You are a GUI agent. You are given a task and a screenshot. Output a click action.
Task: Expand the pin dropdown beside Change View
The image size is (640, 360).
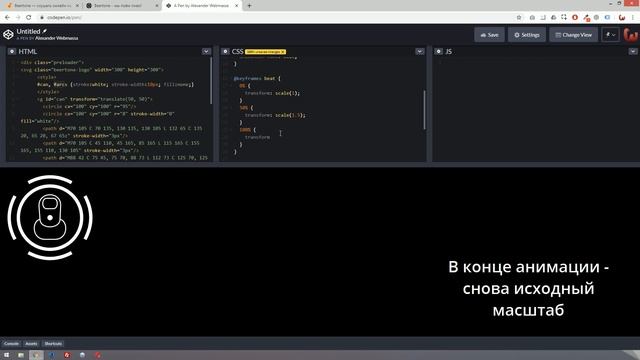(x=611, y=35)
